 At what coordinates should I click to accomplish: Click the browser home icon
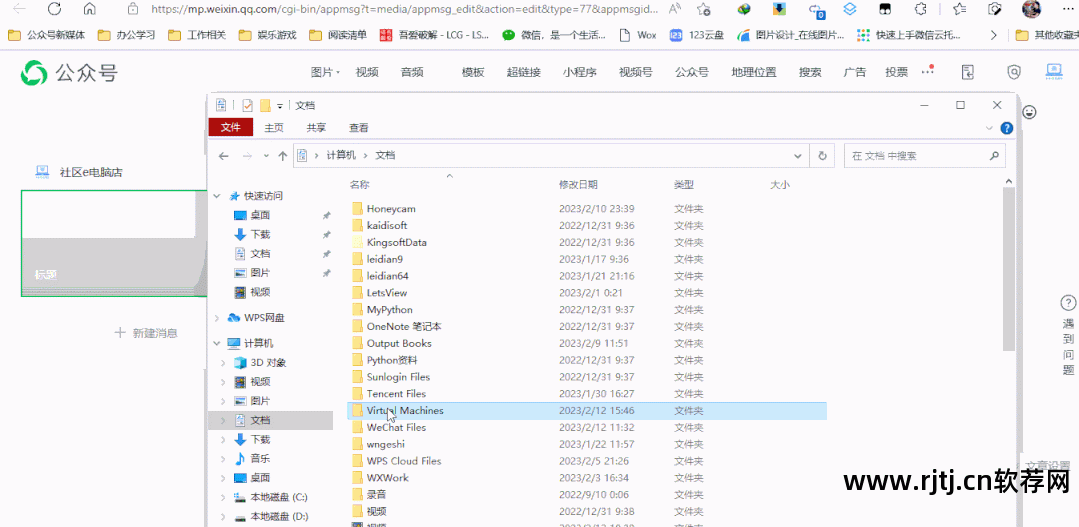tap(90, 9)
